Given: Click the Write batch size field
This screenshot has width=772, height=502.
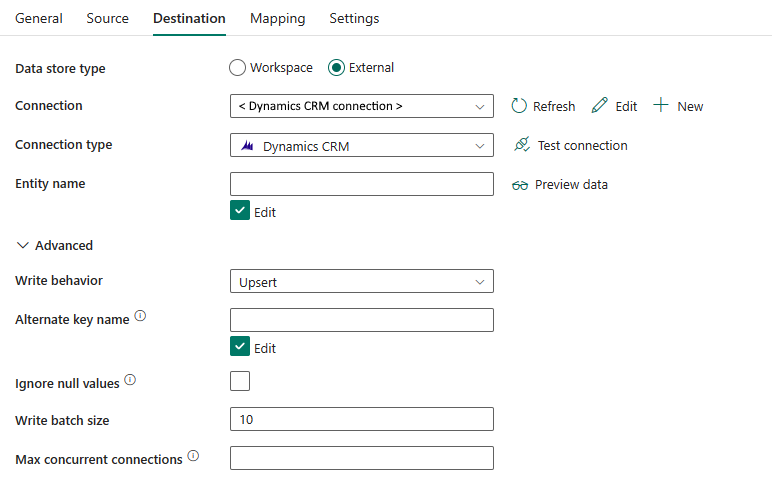Looking at the screenshot, I should 362,419.
